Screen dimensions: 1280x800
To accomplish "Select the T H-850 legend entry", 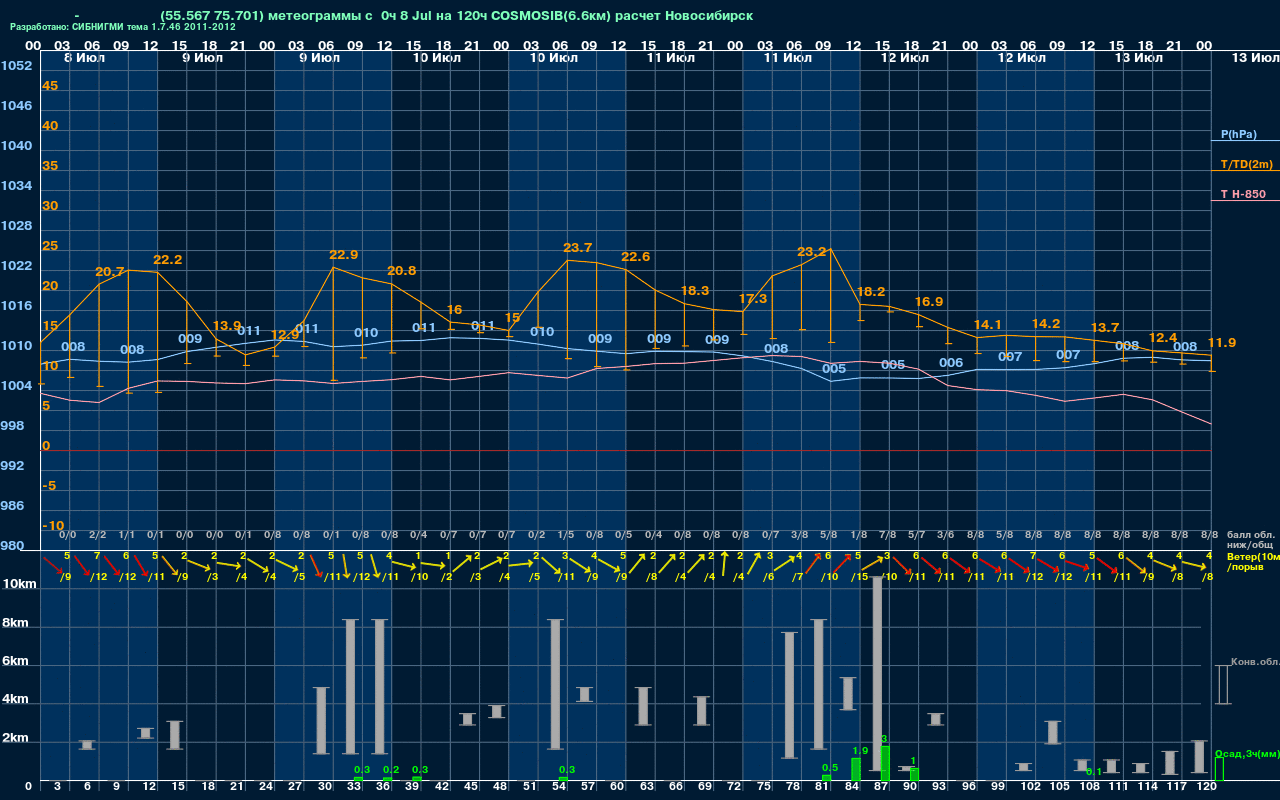I will (1243, 194).
